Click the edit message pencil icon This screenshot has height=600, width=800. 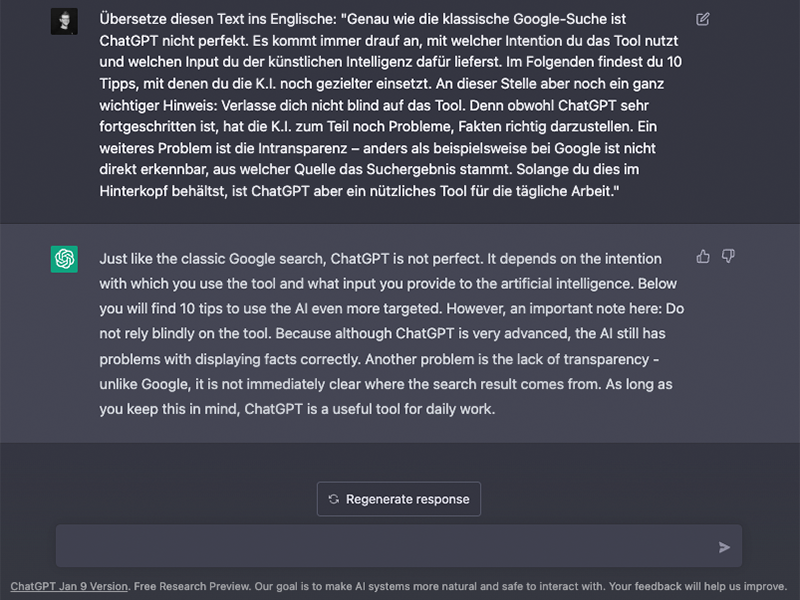pos(703,19)
